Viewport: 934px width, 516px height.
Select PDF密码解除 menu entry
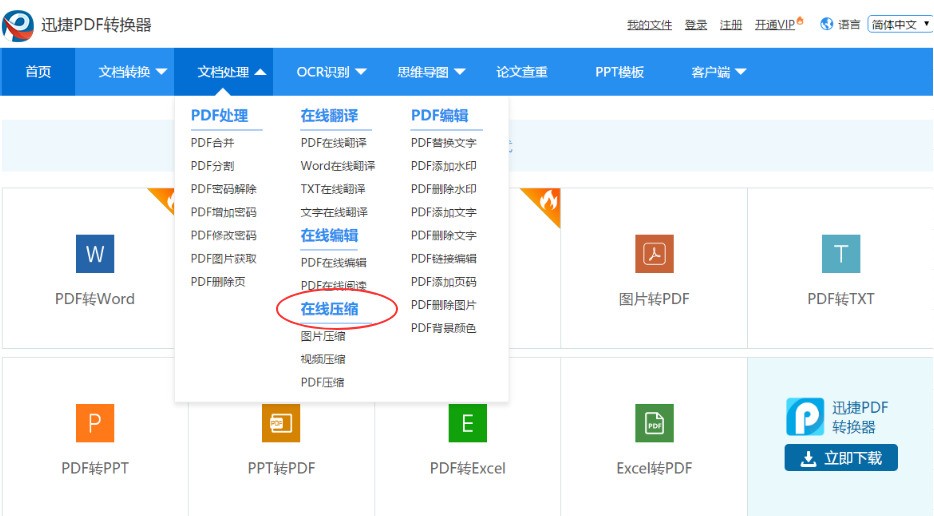click(x=223, y=189)
